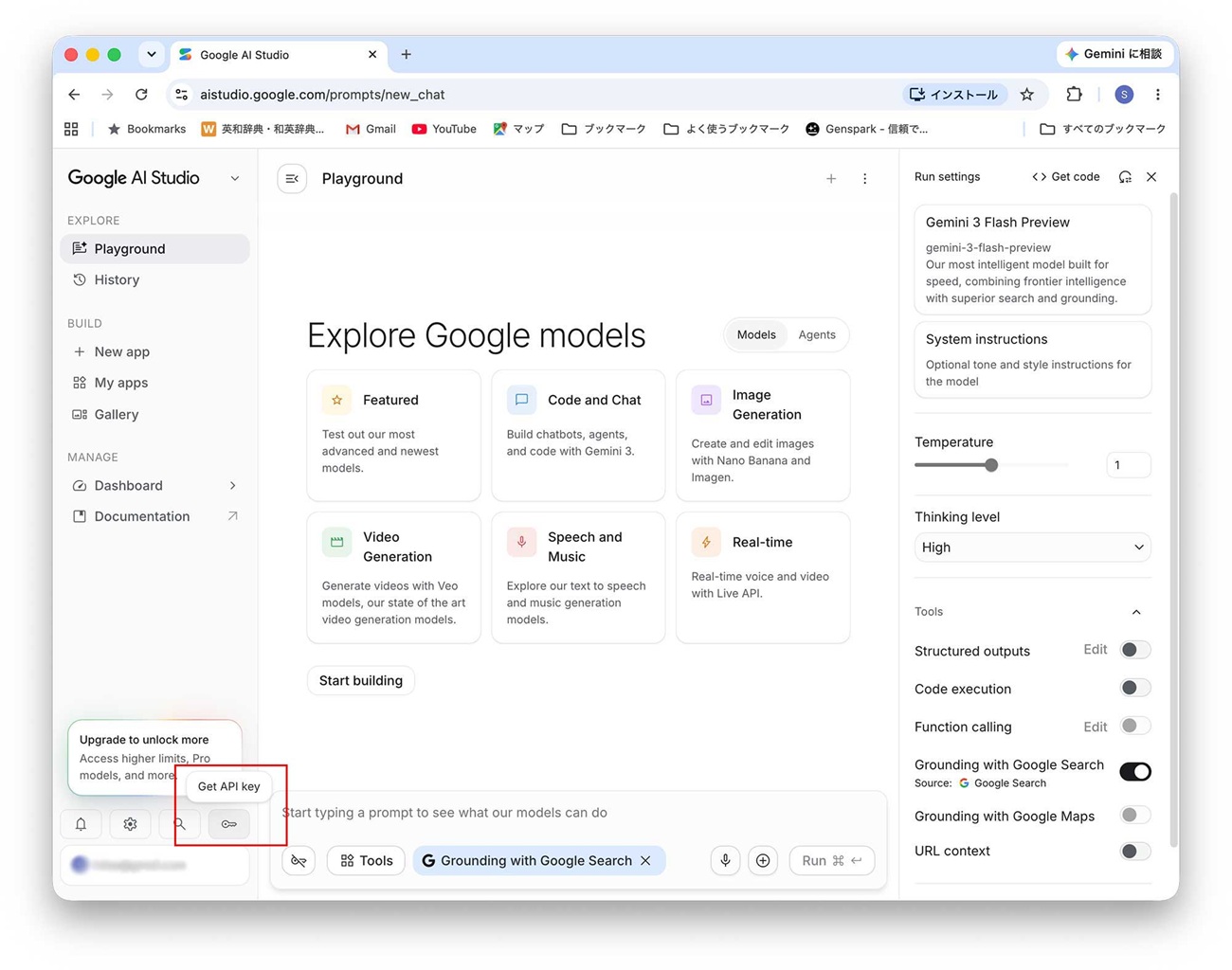This screenshot has height=970, width=1232.
Task: Edit Function calling settings
Action: pyautogui.click(x=1096, y=727)
